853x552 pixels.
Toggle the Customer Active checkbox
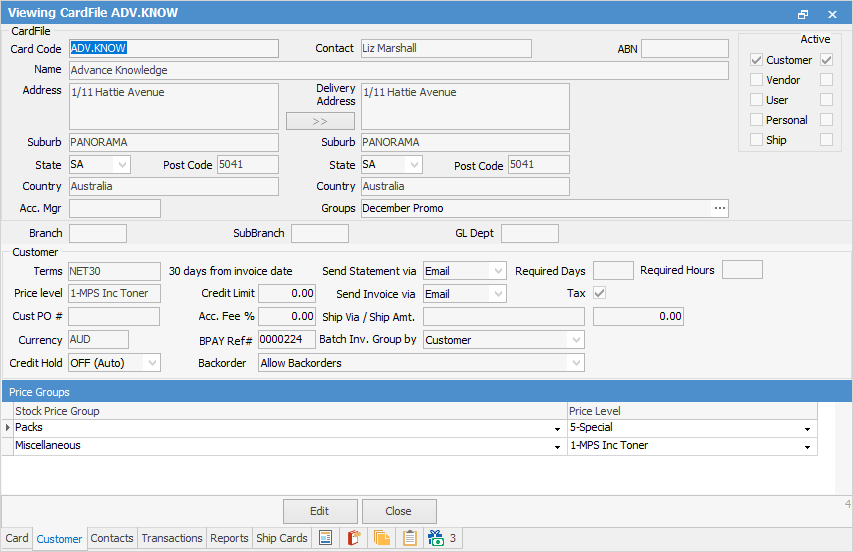click(826, 60)
